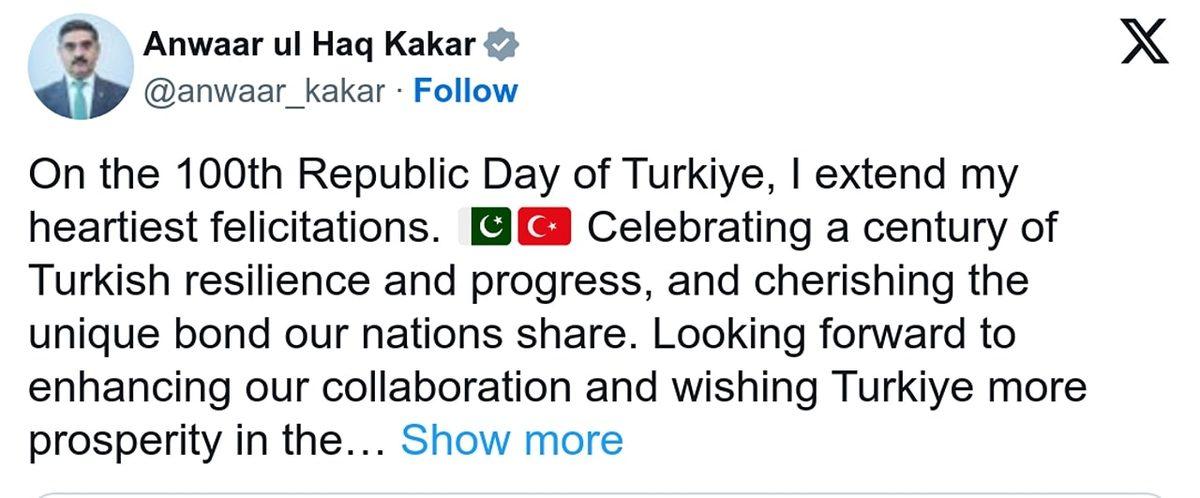The height and width of the screenshot is (498, 1200).
Task: Click the blue verified badge beside the name
Action: tap(500, 45)
